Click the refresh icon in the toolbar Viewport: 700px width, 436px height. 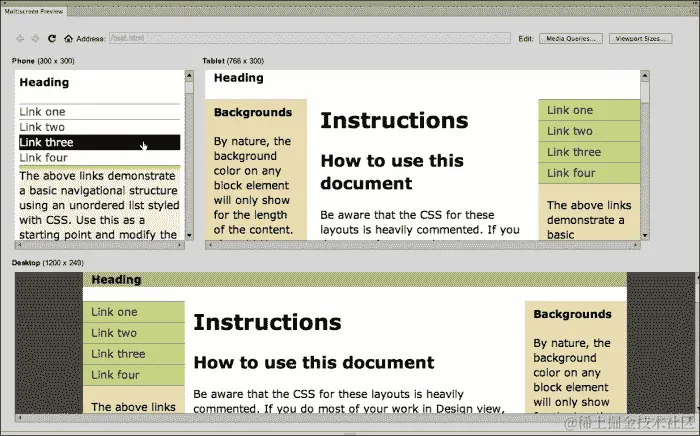coord(52,38)
